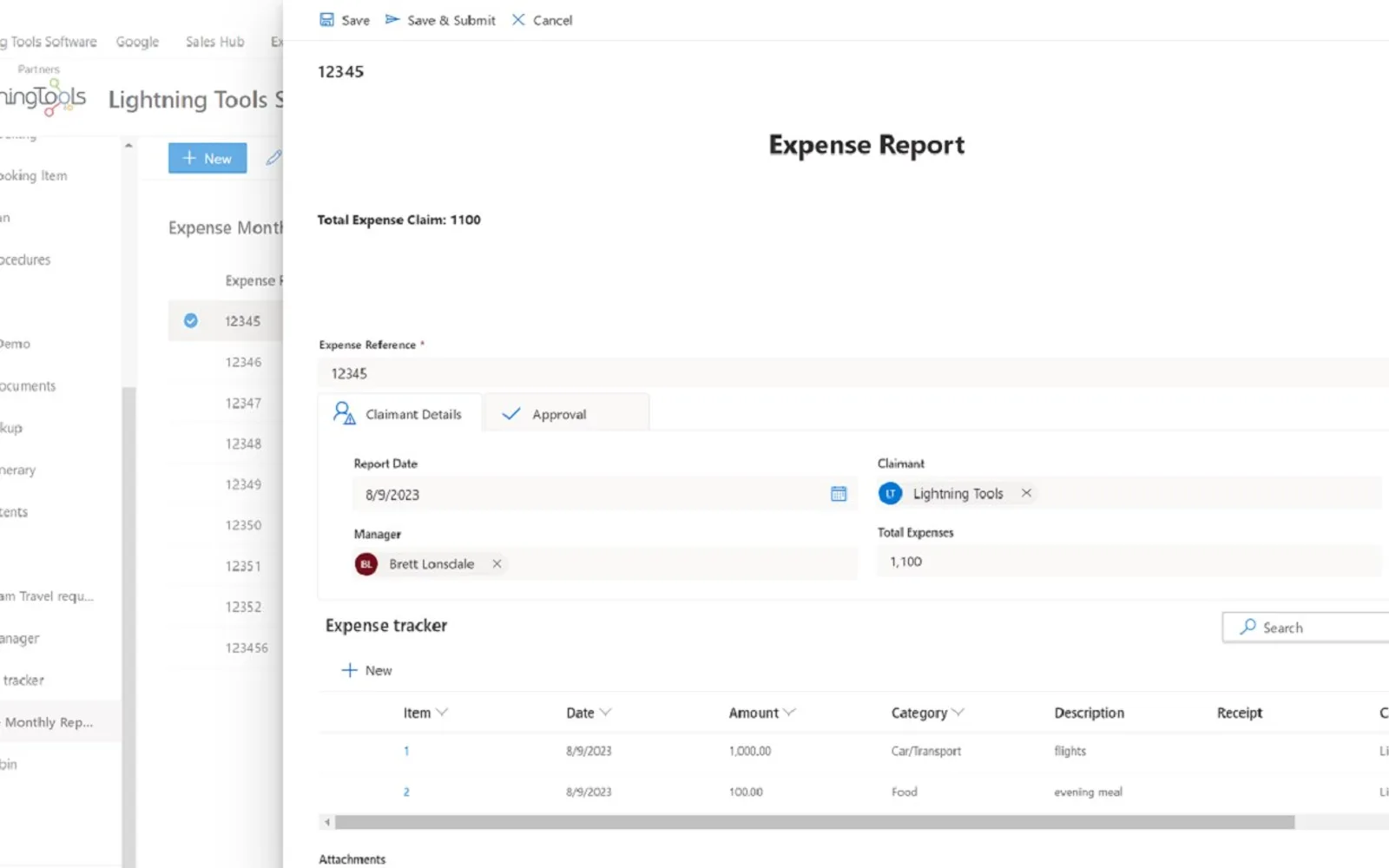Screen dimensions: 1389x868
Task: Click the Description column header
Action: pyautogui.click(x=1089, y=713)
